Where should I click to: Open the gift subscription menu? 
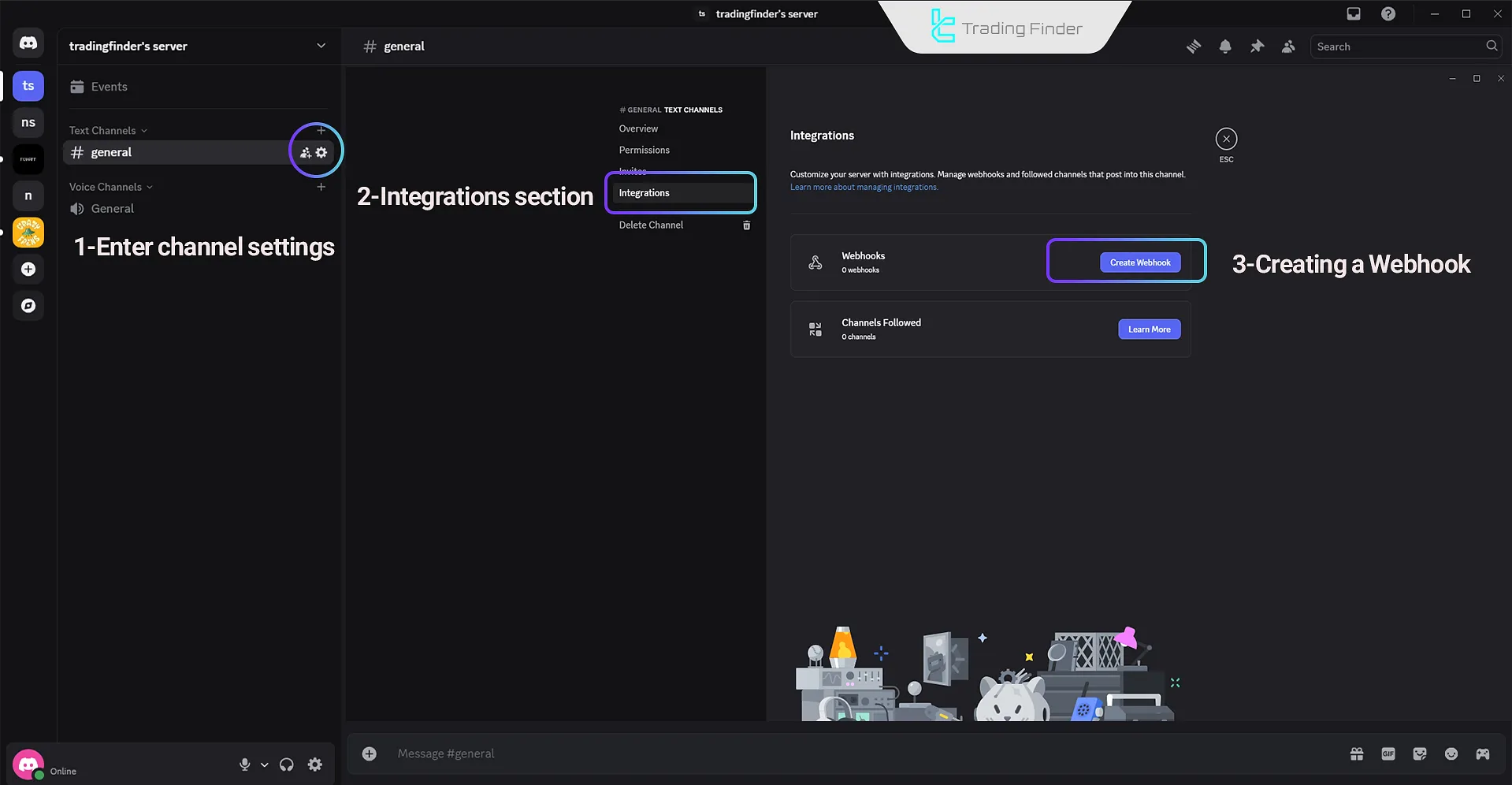[1356, 753]
